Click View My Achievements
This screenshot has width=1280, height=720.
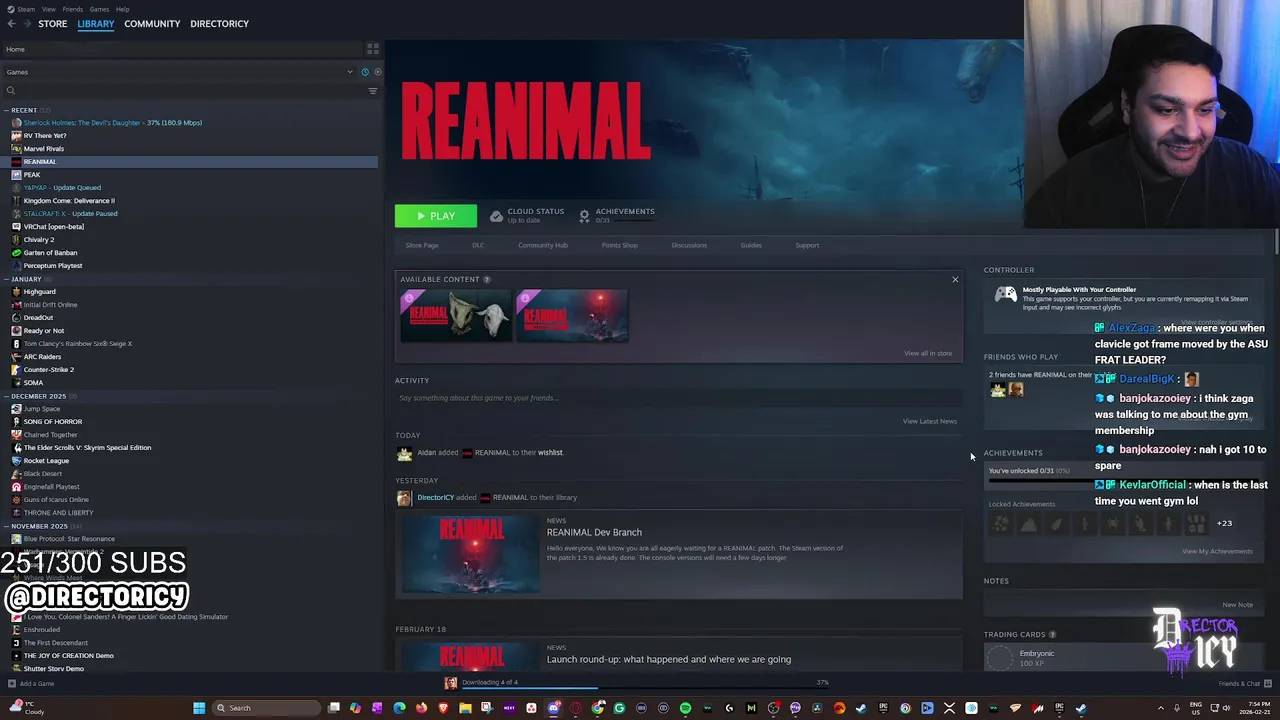click(x=1217, y=551)
